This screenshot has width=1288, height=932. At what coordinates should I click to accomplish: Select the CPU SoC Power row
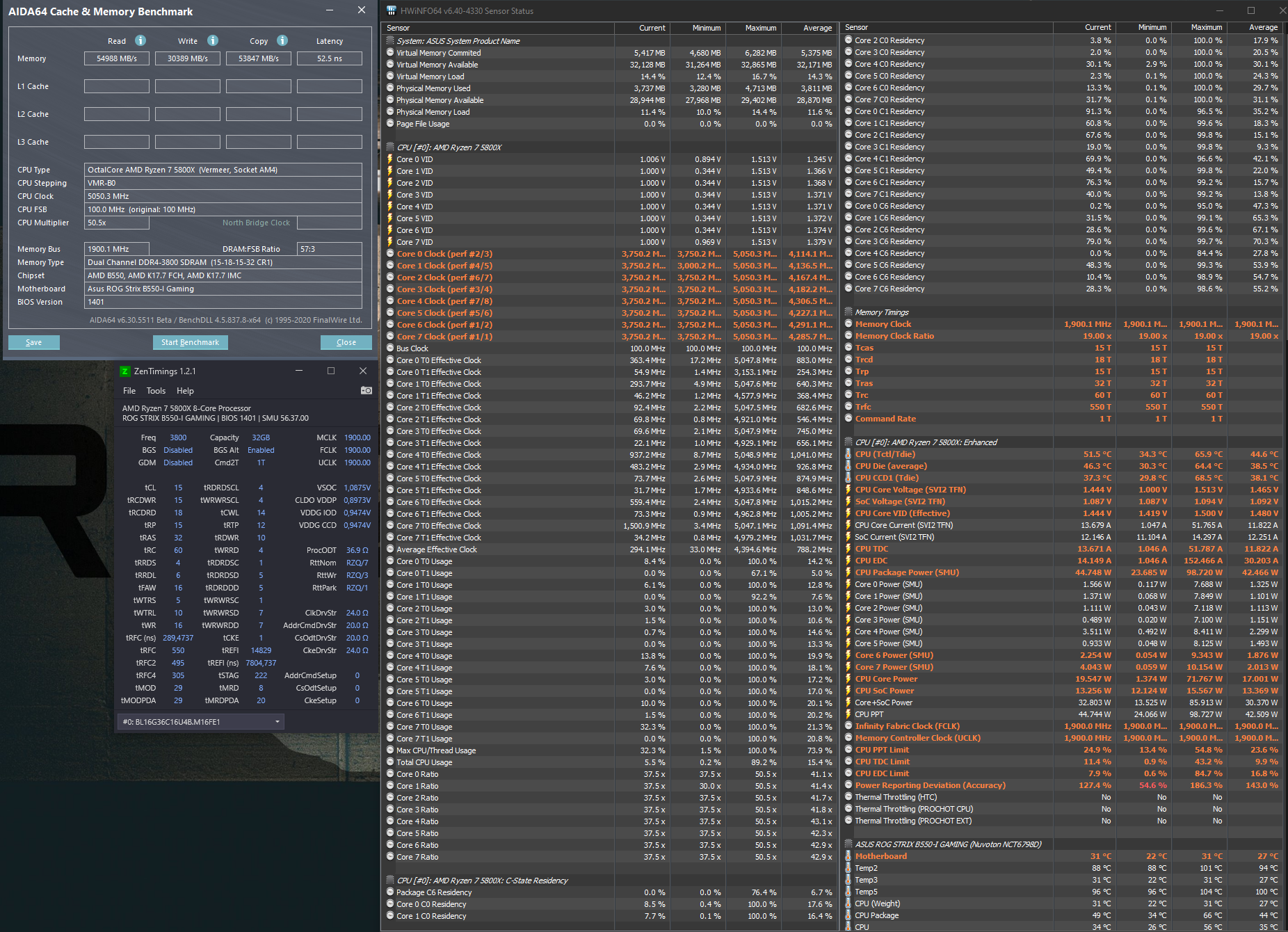click(x=1063, y=691)
